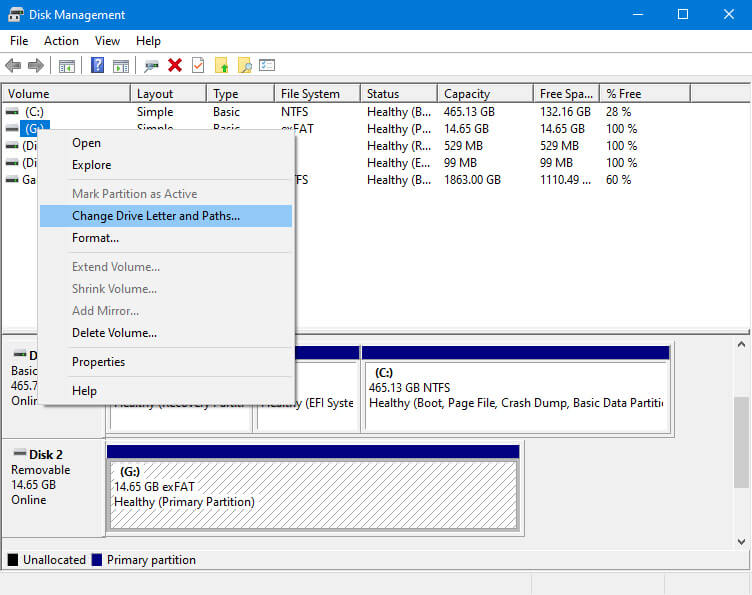
Task: Select the (C:) 465.13 GB NTFS partition block
Action: pos(517,389)
